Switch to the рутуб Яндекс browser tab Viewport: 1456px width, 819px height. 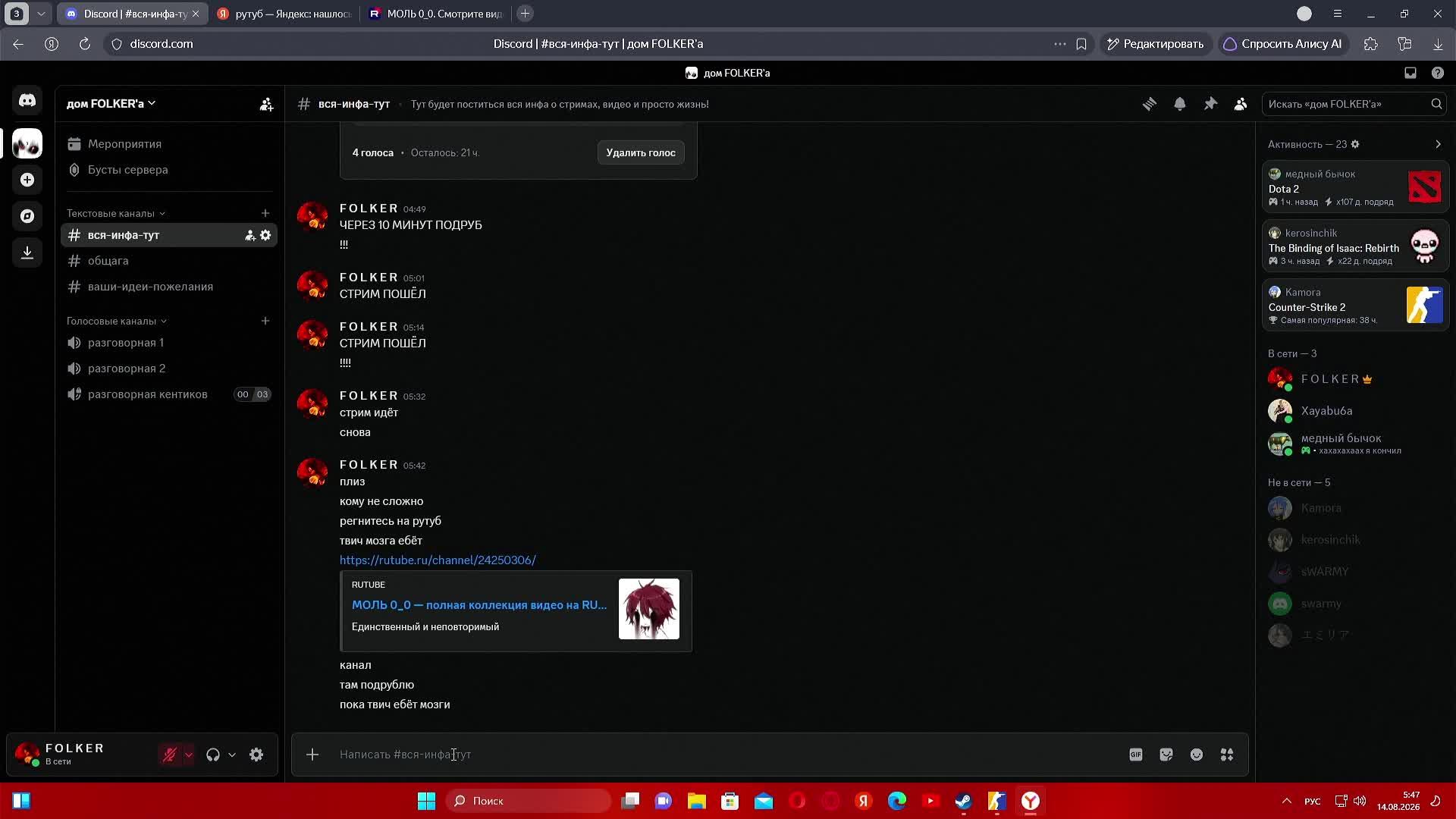(x=284, y=14)
